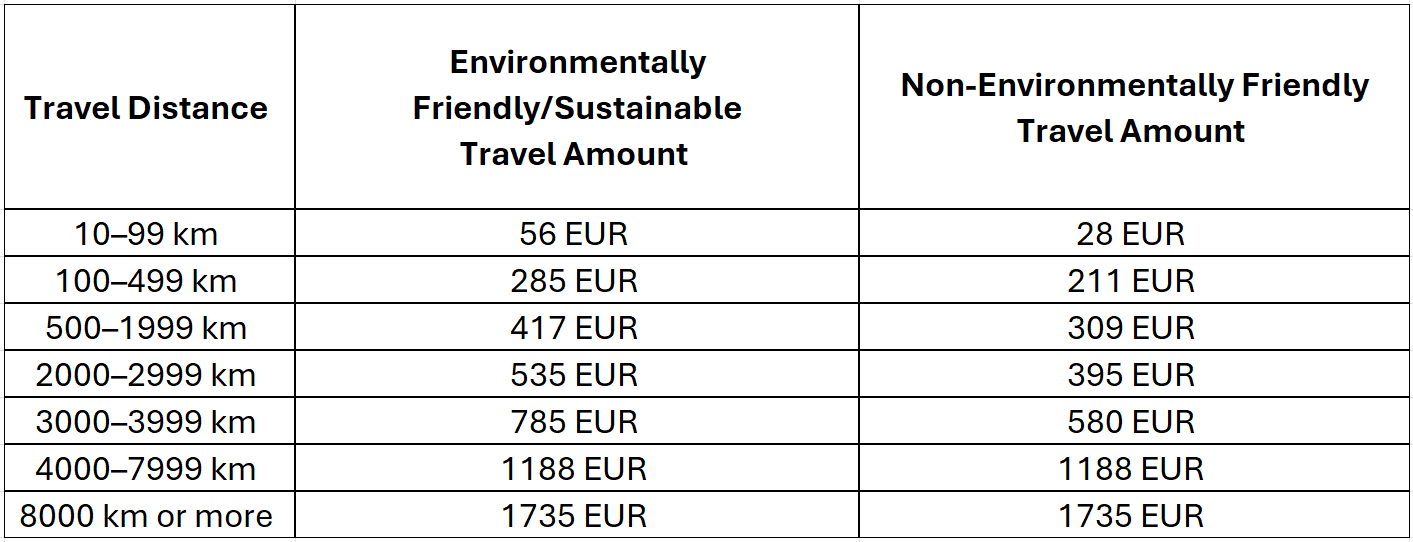Select the Travel Distance header cell
The height and width of the screenshot is (542, 1413).
149,107
